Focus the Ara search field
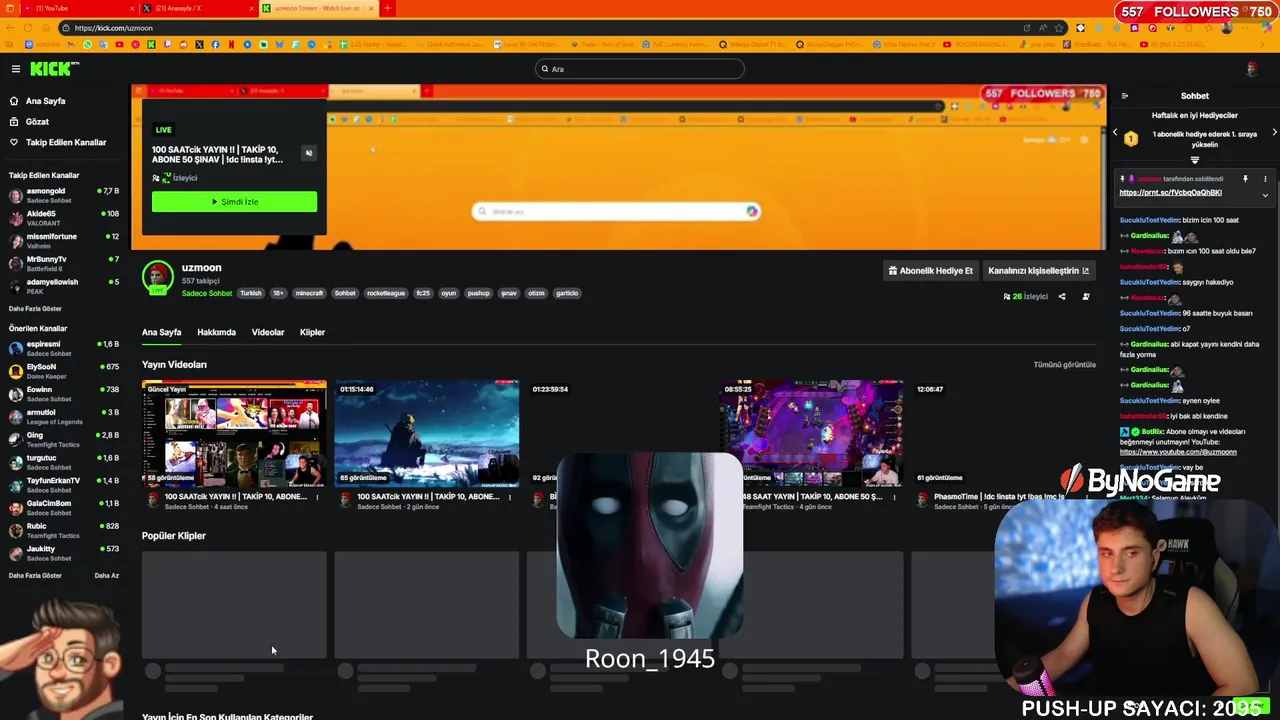The image size is (1280, 720). 640,69
